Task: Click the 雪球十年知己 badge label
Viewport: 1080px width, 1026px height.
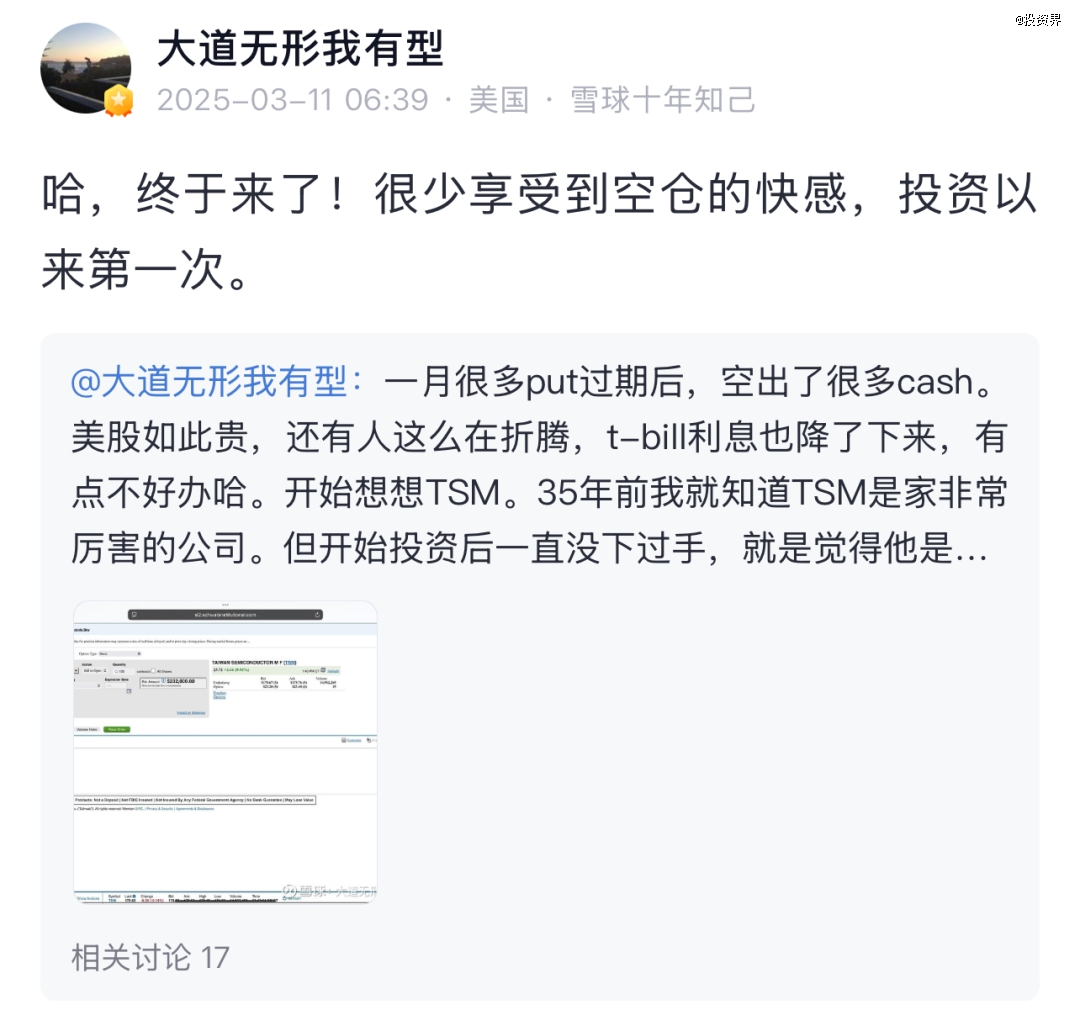Action: pos(663,100)
